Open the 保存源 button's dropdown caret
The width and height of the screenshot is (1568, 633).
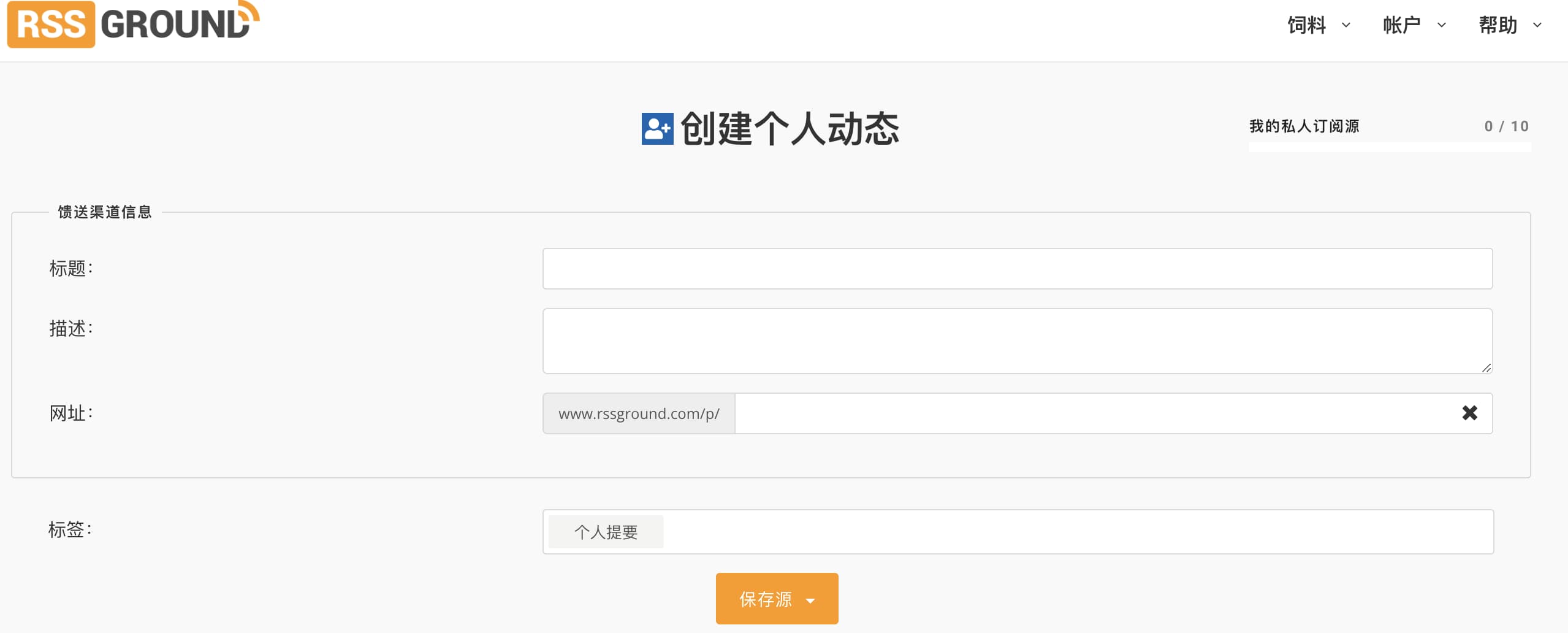(x=810, y=600)
